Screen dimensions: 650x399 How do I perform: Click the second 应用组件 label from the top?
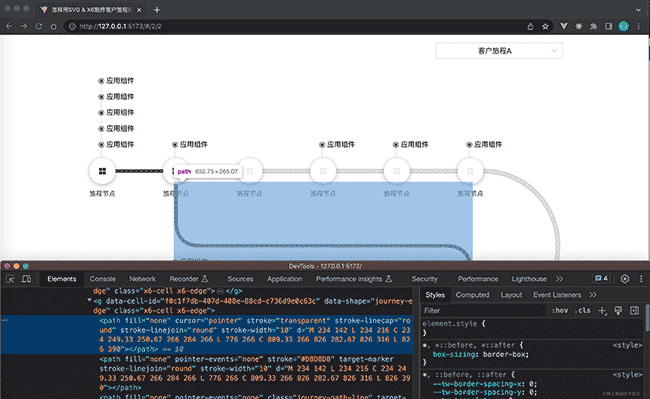pos(120,97)
